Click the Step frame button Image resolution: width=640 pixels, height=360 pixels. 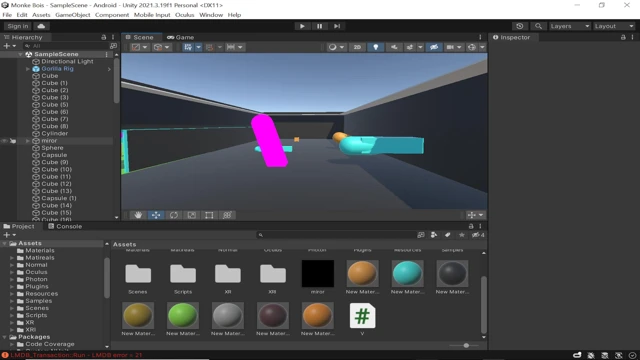337,26
